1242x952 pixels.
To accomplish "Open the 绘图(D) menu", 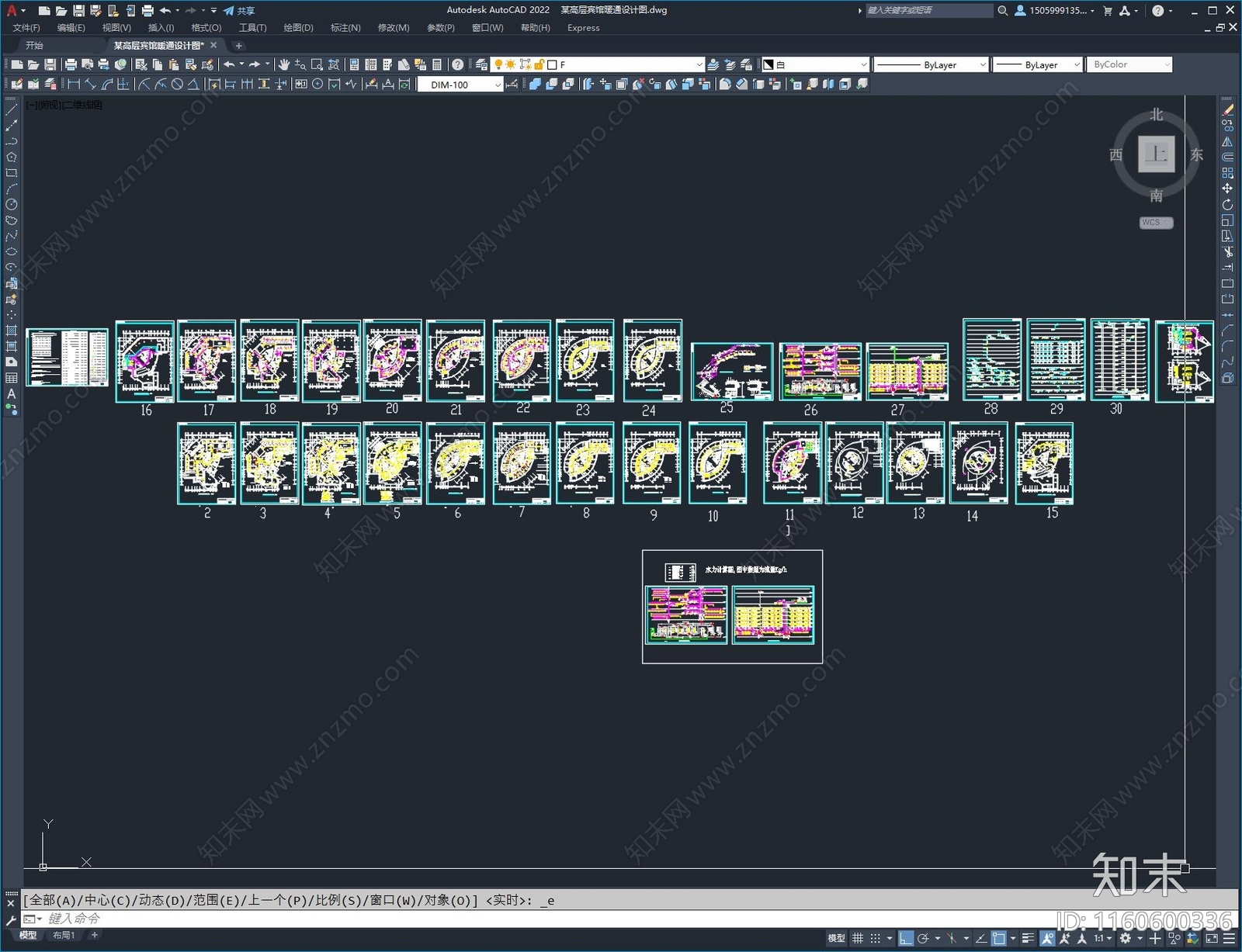I will [x=298, y=28].
